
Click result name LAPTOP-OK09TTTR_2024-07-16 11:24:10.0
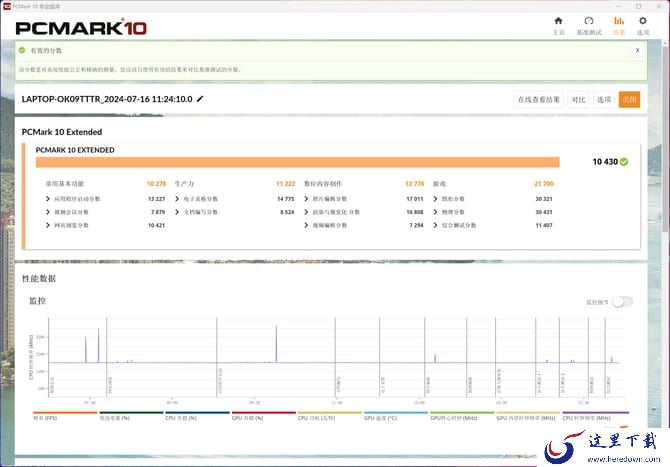click(107, 99)
